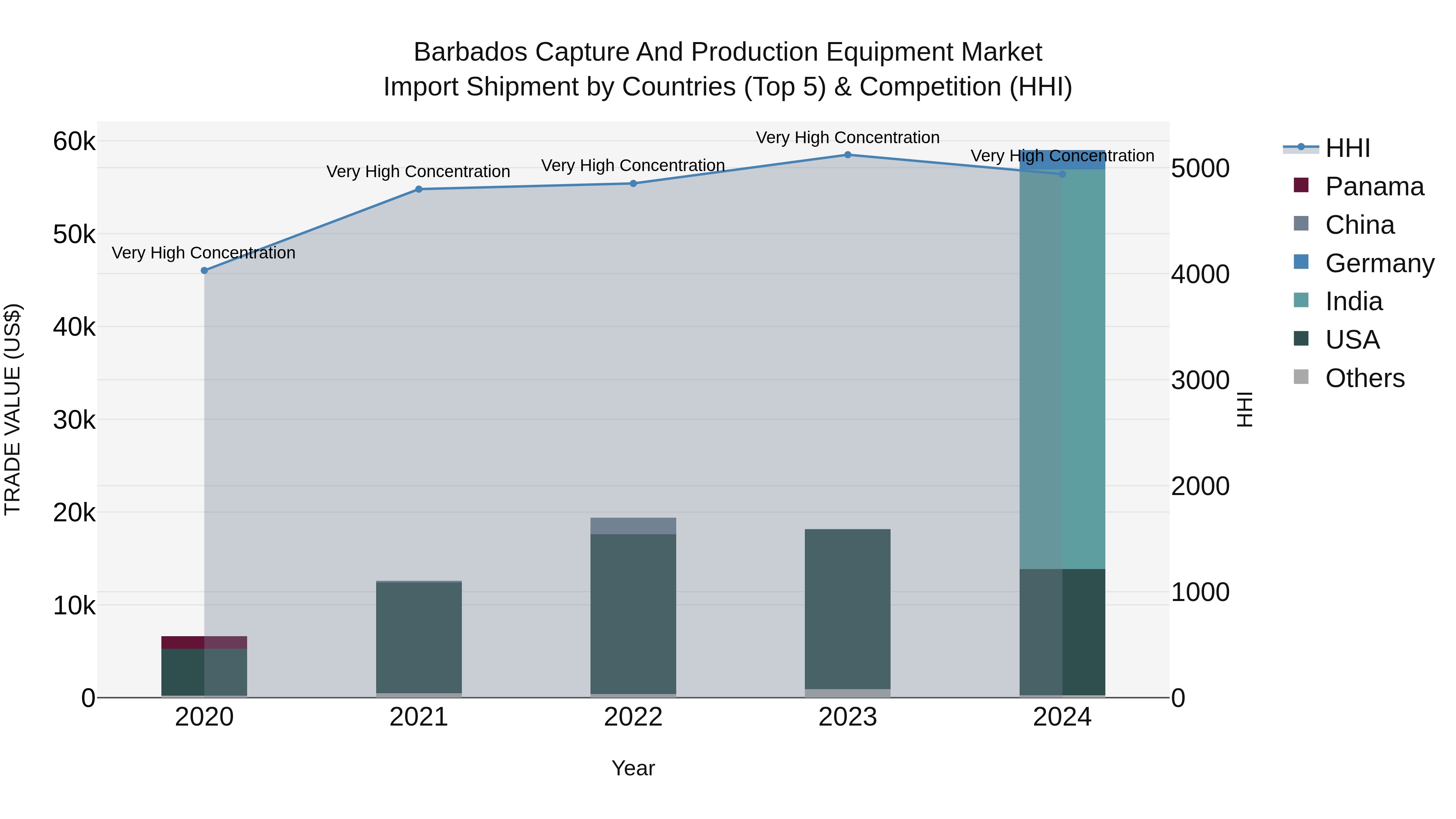The image size is (1456, 819).
Task: Click the 4000 HHI axis tick label
Action: click(x=1200, y=275)
